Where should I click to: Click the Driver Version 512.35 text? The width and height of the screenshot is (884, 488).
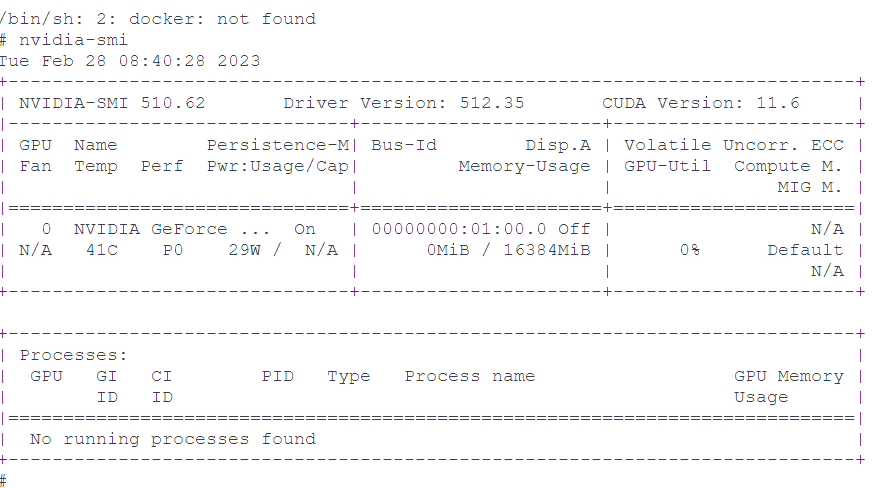pos(404,103)
